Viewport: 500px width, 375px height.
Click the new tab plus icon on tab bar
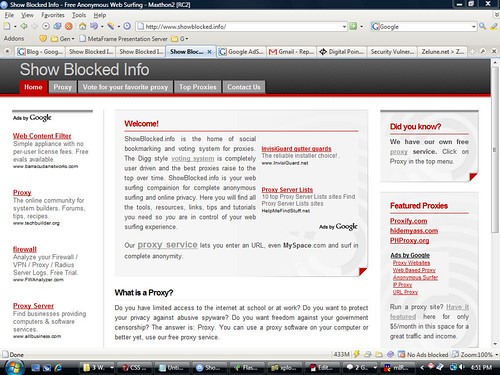coord(472,51)
